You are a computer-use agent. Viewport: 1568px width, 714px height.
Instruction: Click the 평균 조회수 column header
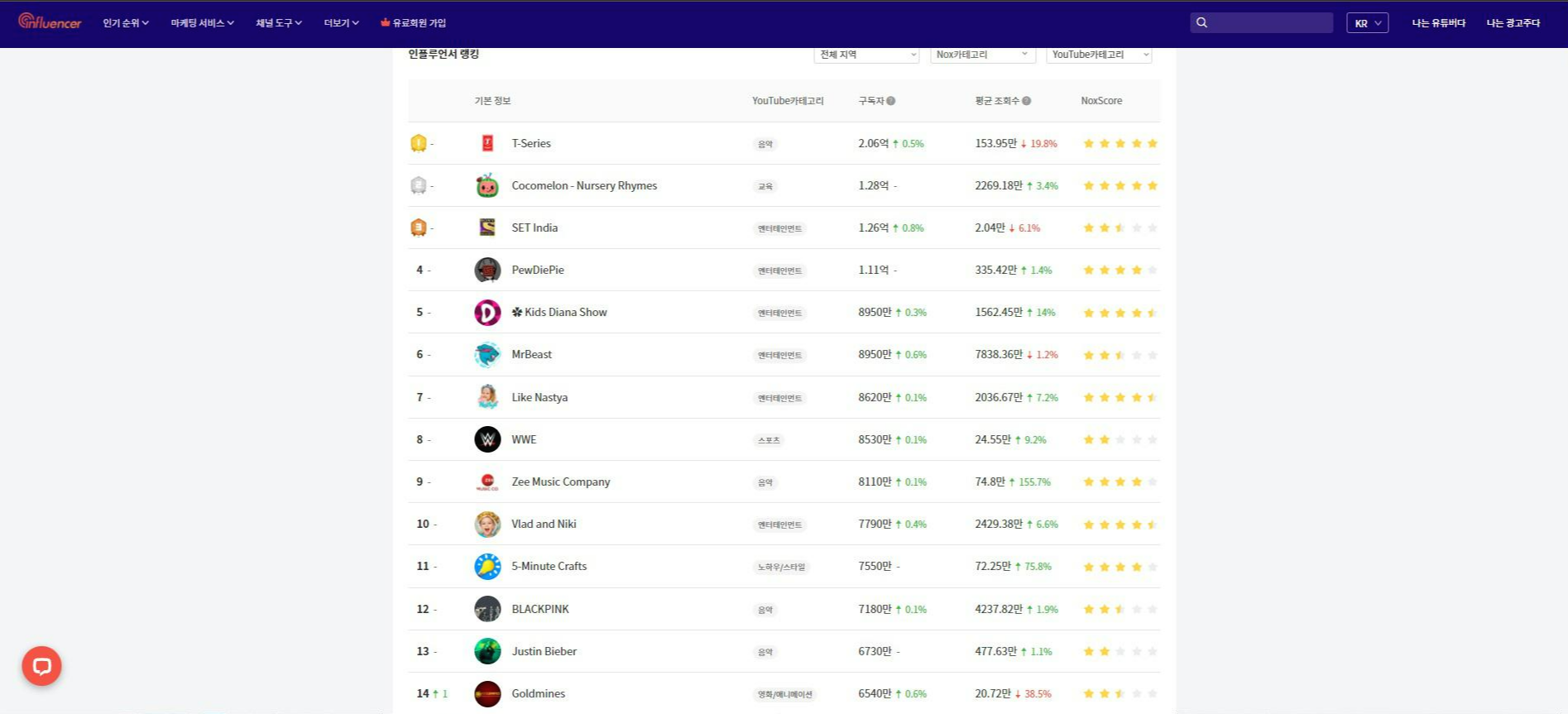997,101
